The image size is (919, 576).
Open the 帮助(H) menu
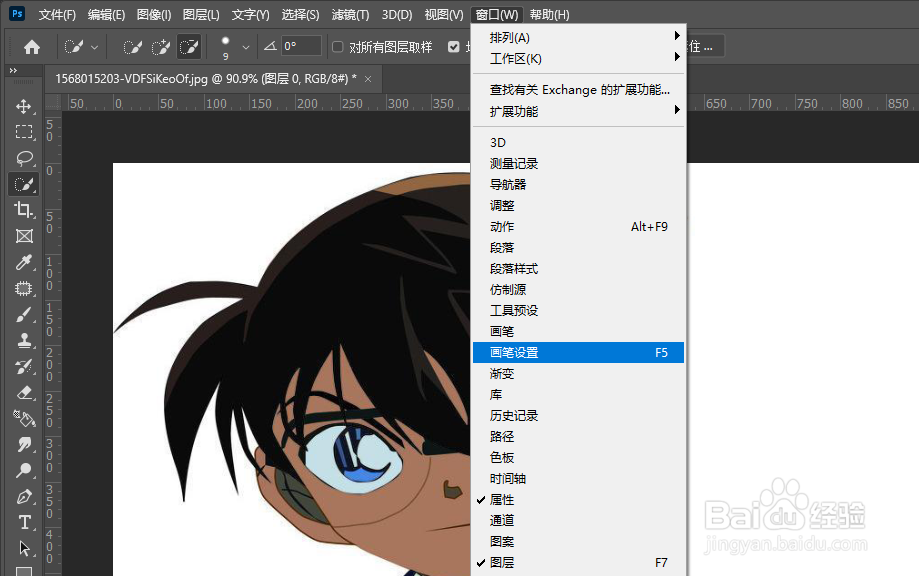pos(549,15)
